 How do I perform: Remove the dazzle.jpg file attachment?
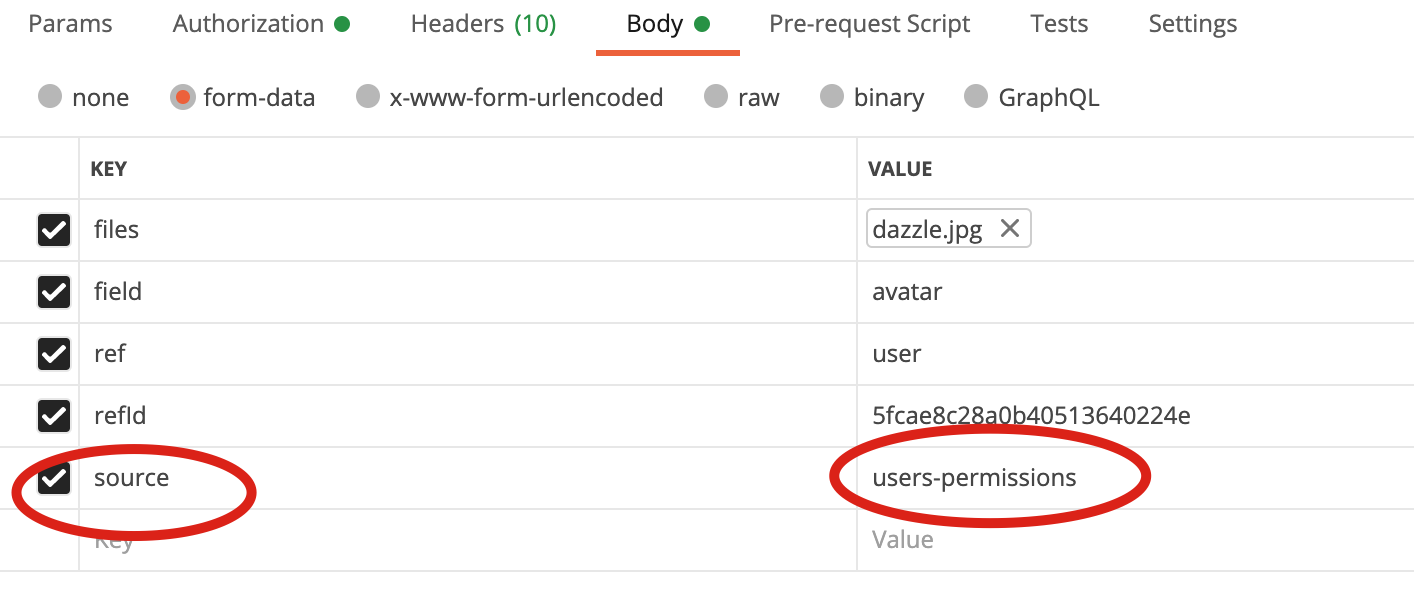[x=1008, y=228]
